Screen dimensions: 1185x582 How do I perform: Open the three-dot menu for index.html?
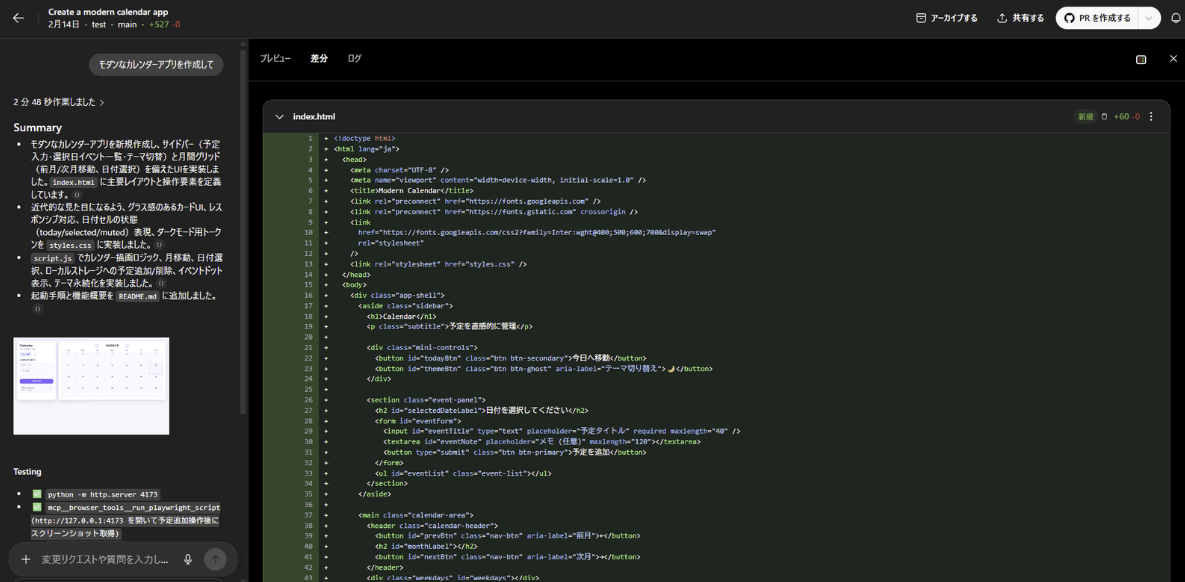(1151, 117)
